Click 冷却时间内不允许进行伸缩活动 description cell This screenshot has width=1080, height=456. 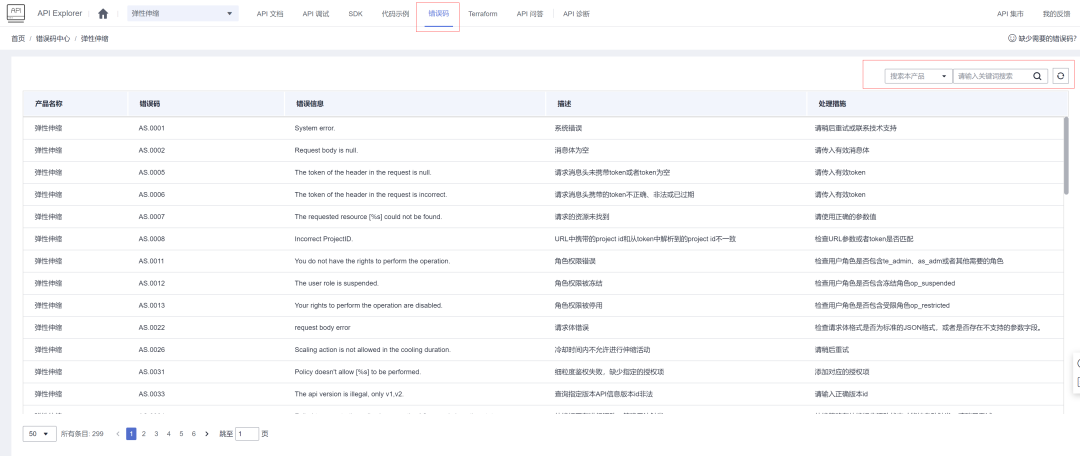point(602,350)
